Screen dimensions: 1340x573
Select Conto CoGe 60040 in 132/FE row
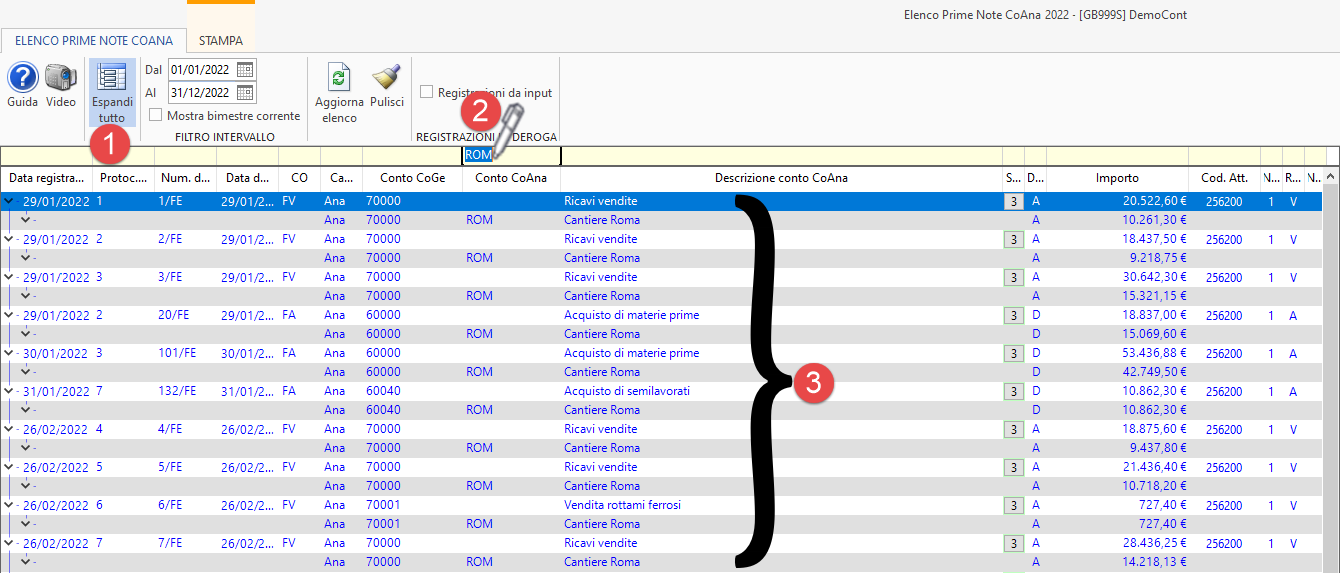[384, 391]
